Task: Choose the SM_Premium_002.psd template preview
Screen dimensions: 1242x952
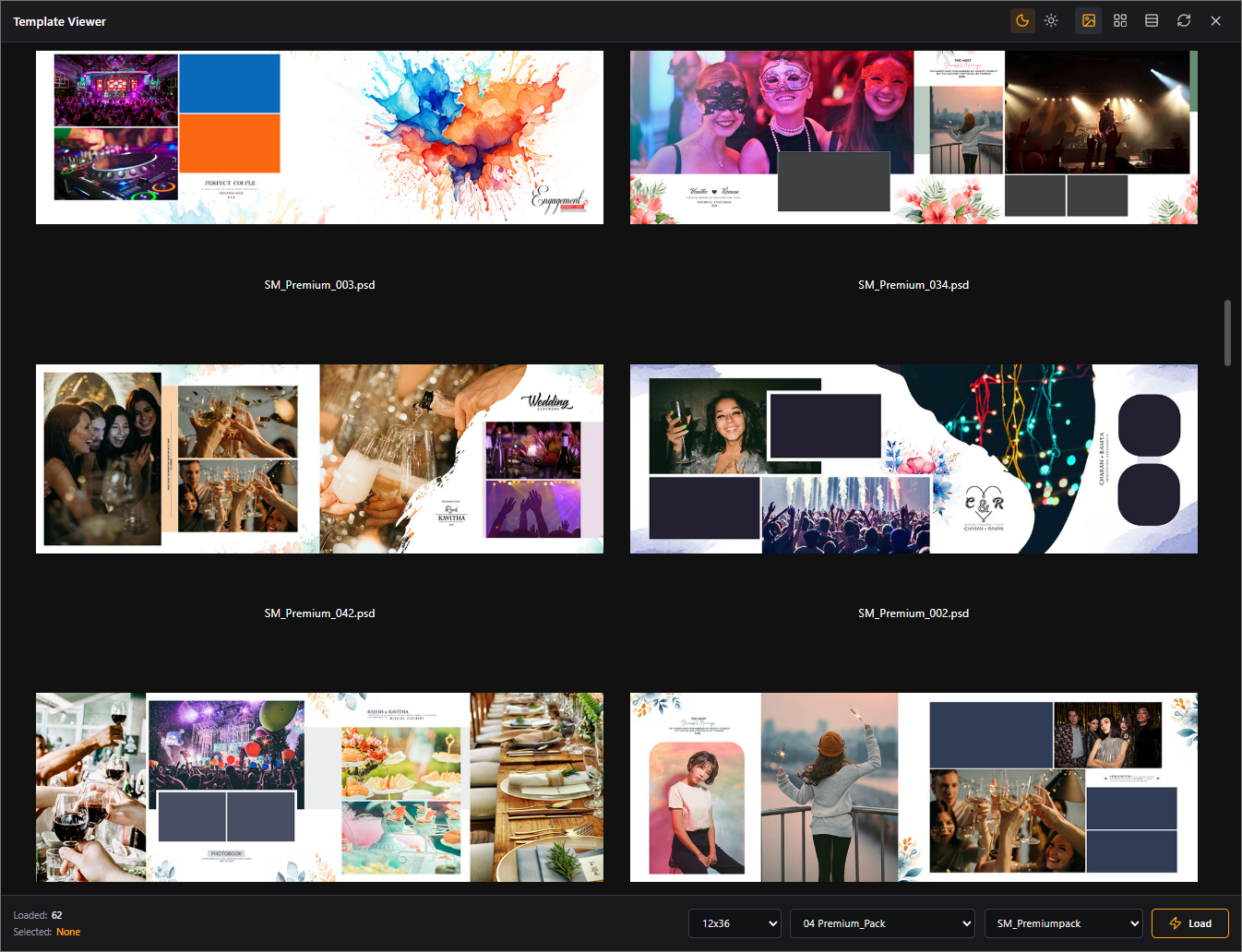Action: click(x=914, y=458)
